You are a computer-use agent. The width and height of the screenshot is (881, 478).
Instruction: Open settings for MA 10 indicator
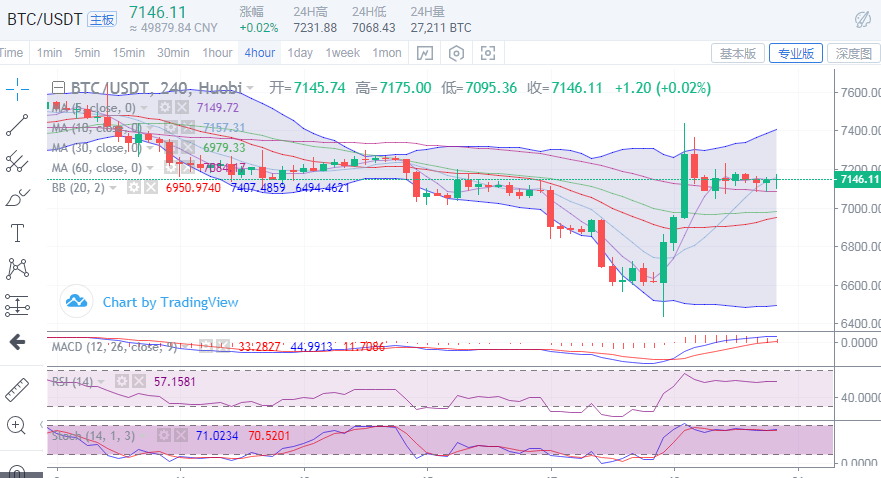tap(171, 128)
